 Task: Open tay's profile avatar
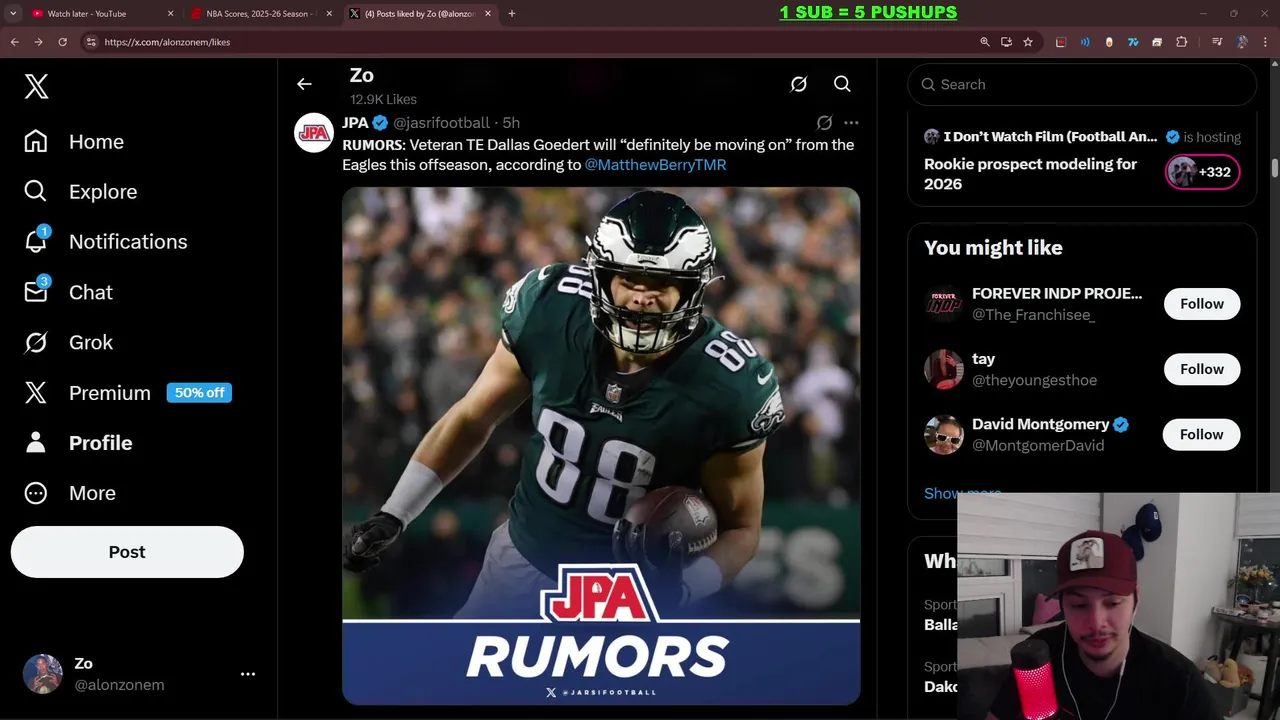[944, 369]
